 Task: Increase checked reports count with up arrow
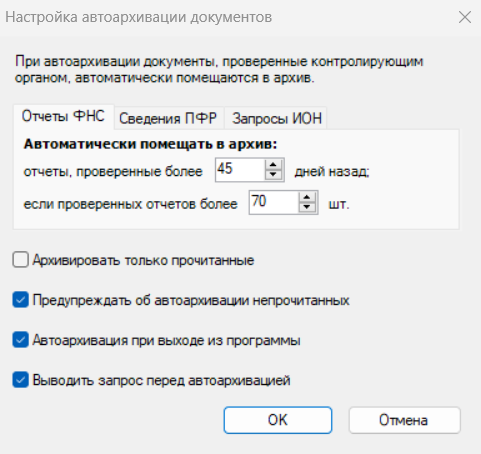tap(307, 197)
